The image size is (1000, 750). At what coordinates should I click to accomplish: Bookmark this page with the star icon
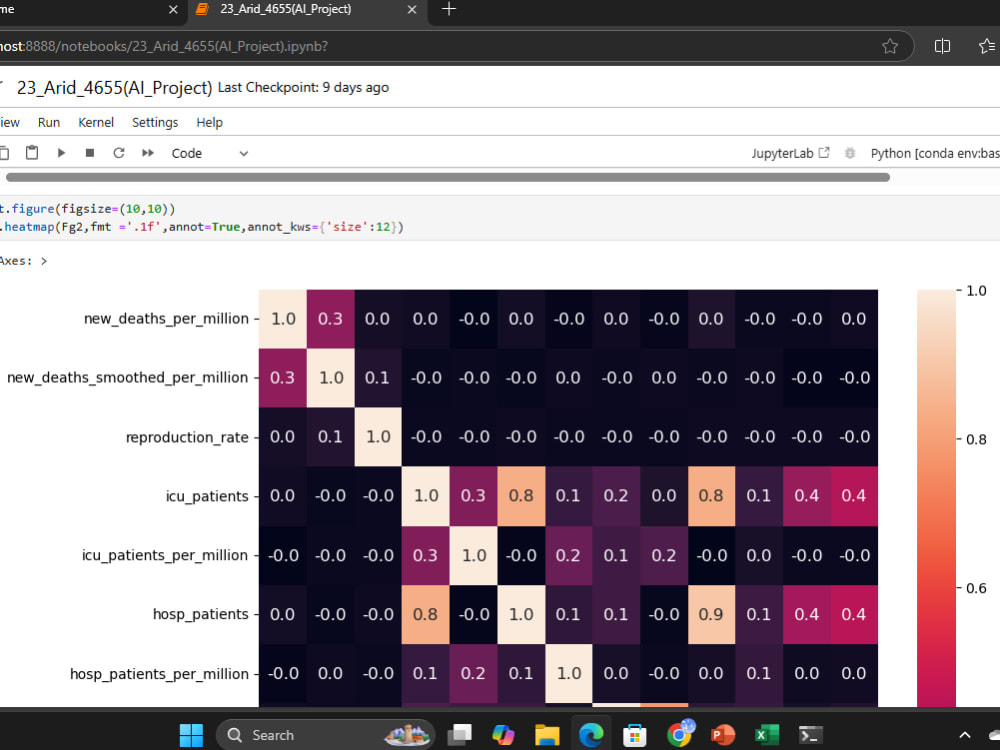[890, 46]
